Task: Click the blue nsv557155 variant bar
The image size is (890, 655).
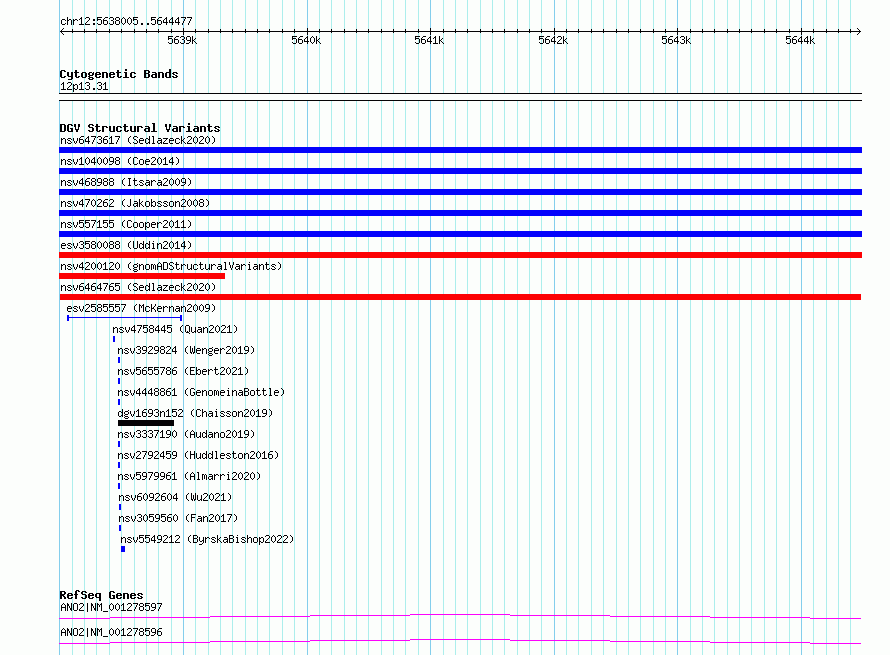Action: point(460,234)
